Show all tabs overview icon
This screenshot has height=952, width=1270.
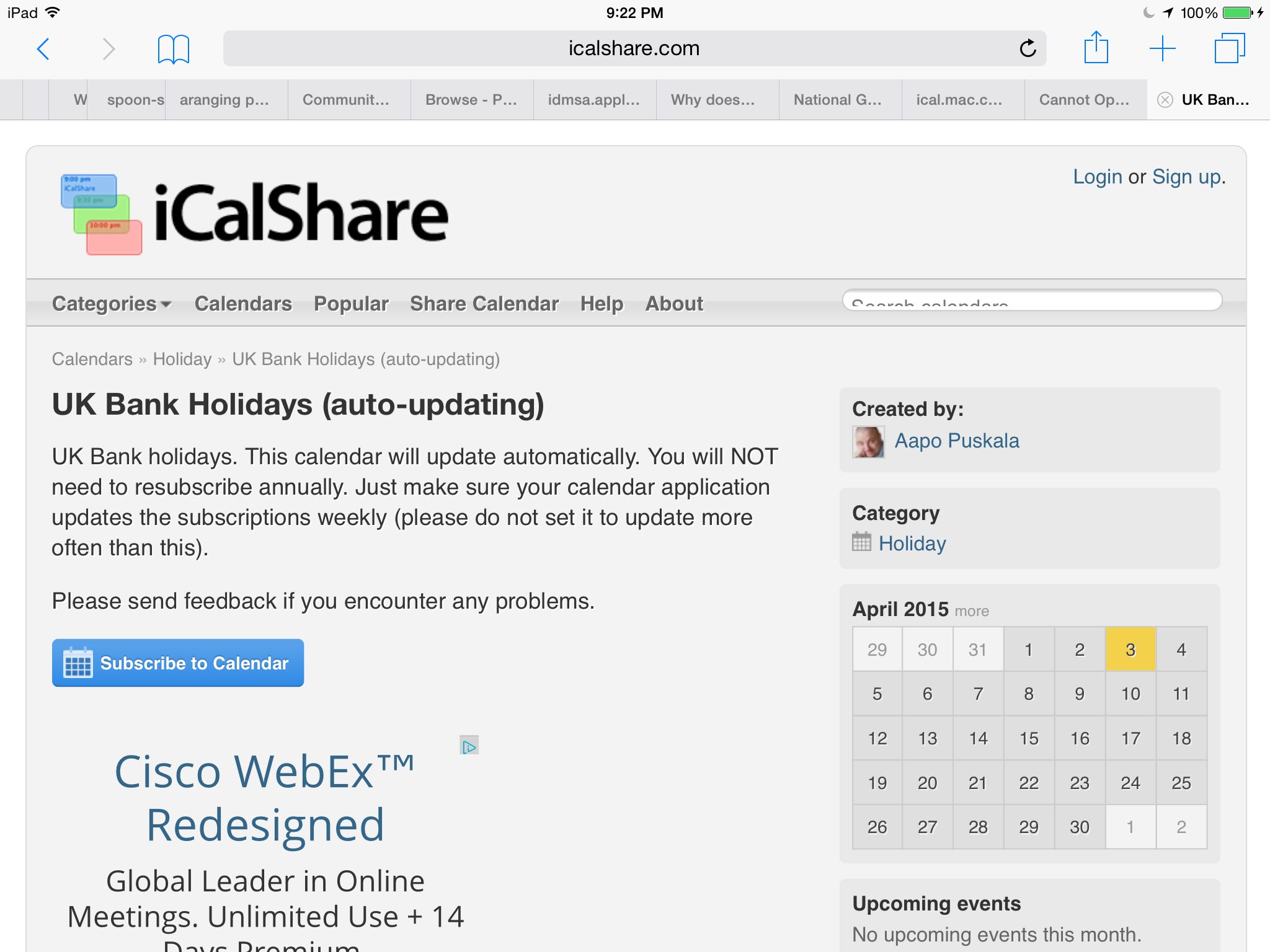point(1229,48)
